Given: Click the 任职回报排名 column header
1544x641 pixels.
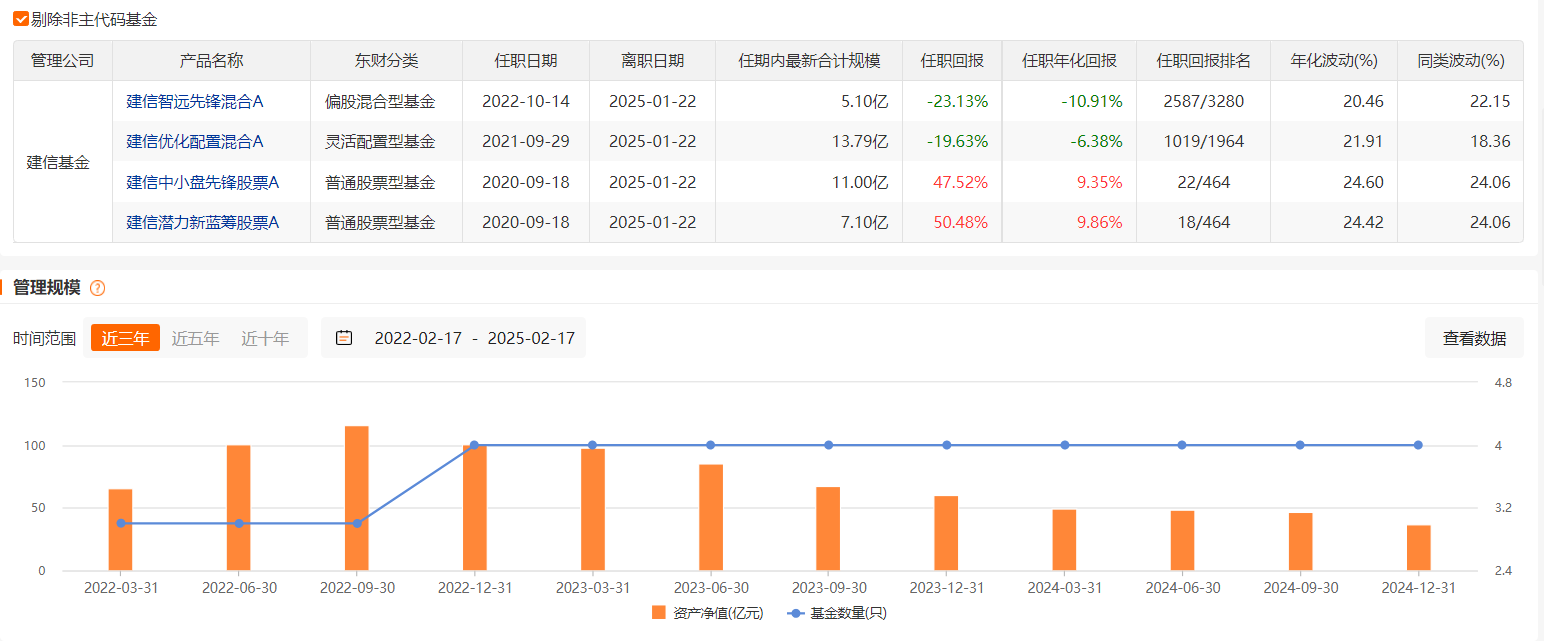Looking at the screenshot, I should point(1203,60).
